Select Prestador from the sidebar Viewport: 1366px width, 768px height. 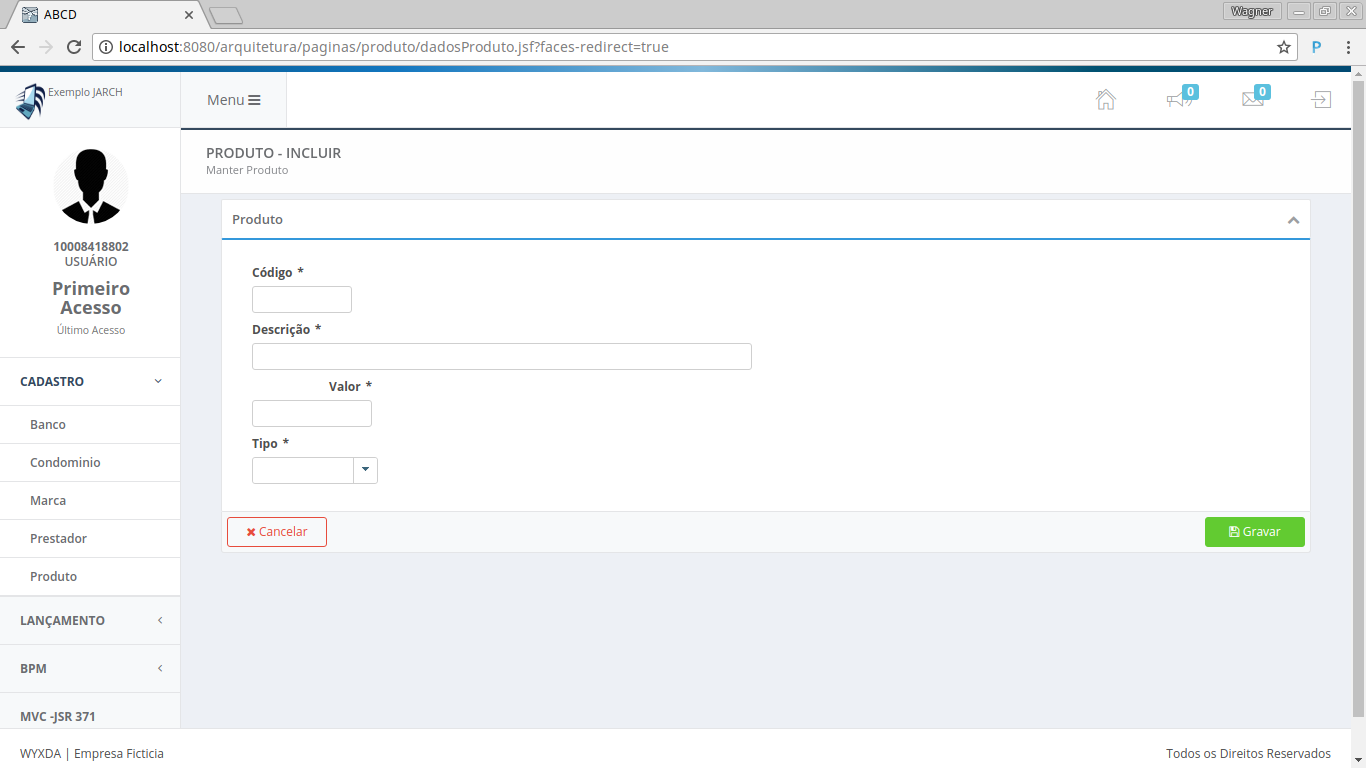58,539
